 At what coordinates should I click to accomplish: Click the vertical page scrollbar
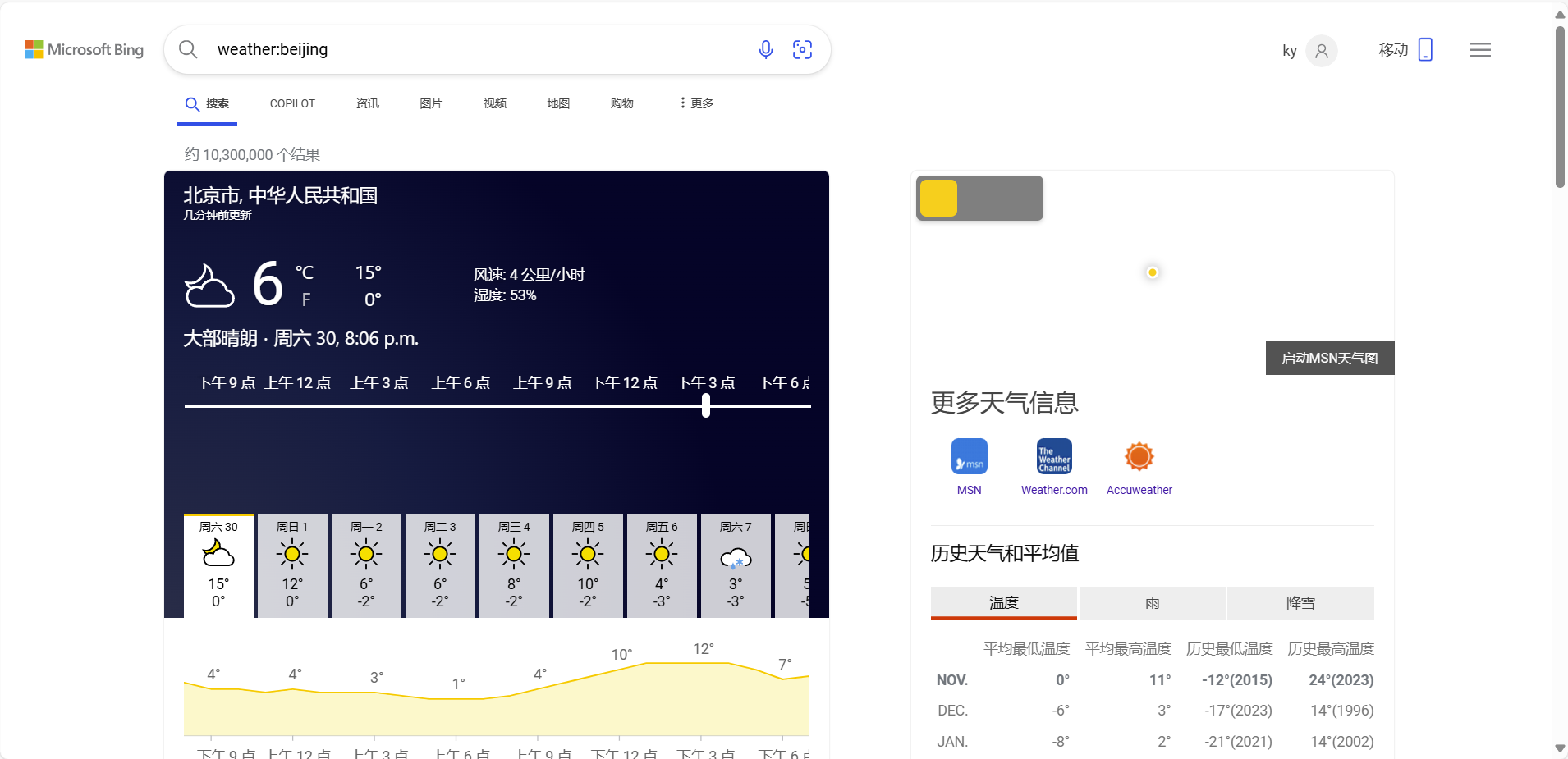1560,107
